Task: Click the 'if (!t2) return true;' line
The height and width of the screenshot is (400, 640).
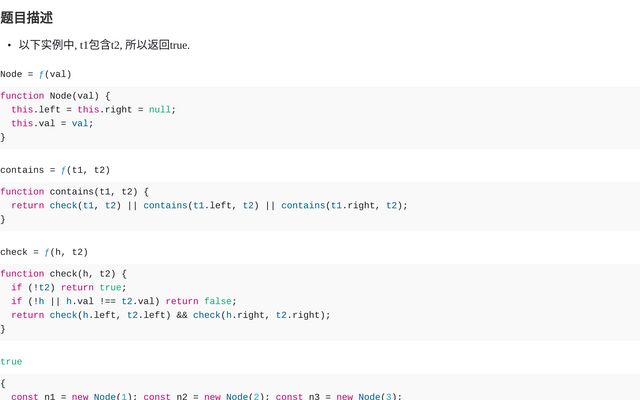Action: coord(69,288)
